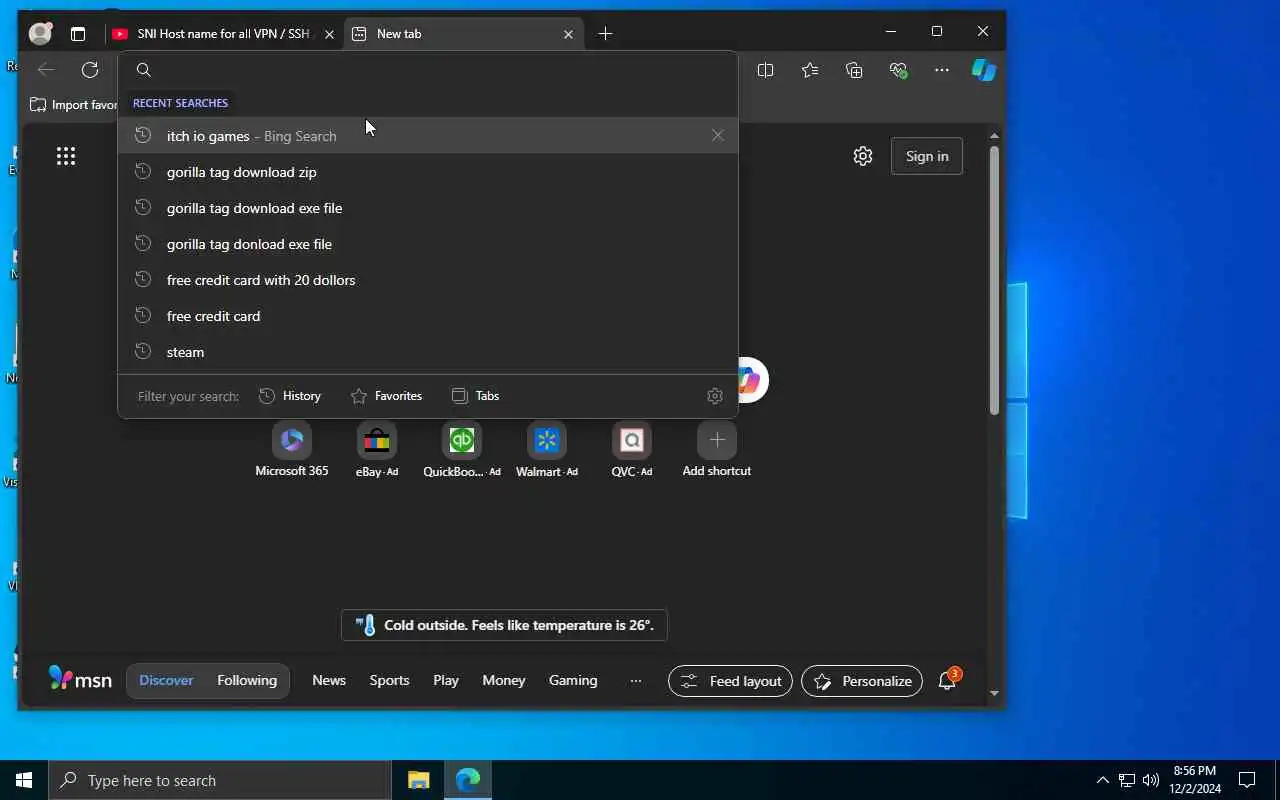
Task: Open the Action Center notifications icon
Action: click(x=1247, y=780)
